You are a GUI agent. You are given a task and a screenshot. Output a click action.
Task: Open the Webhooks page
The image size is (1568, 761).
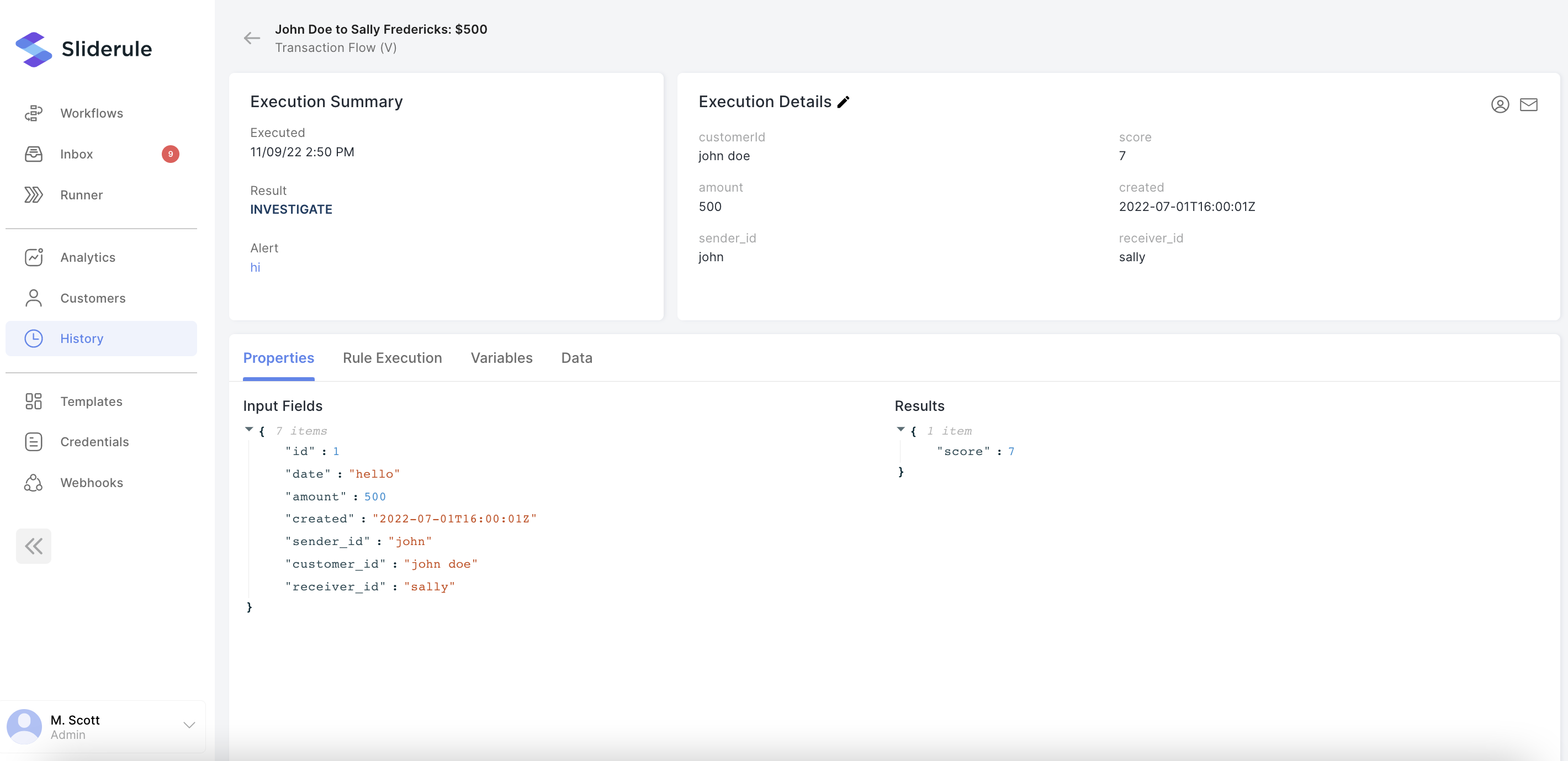91,483
